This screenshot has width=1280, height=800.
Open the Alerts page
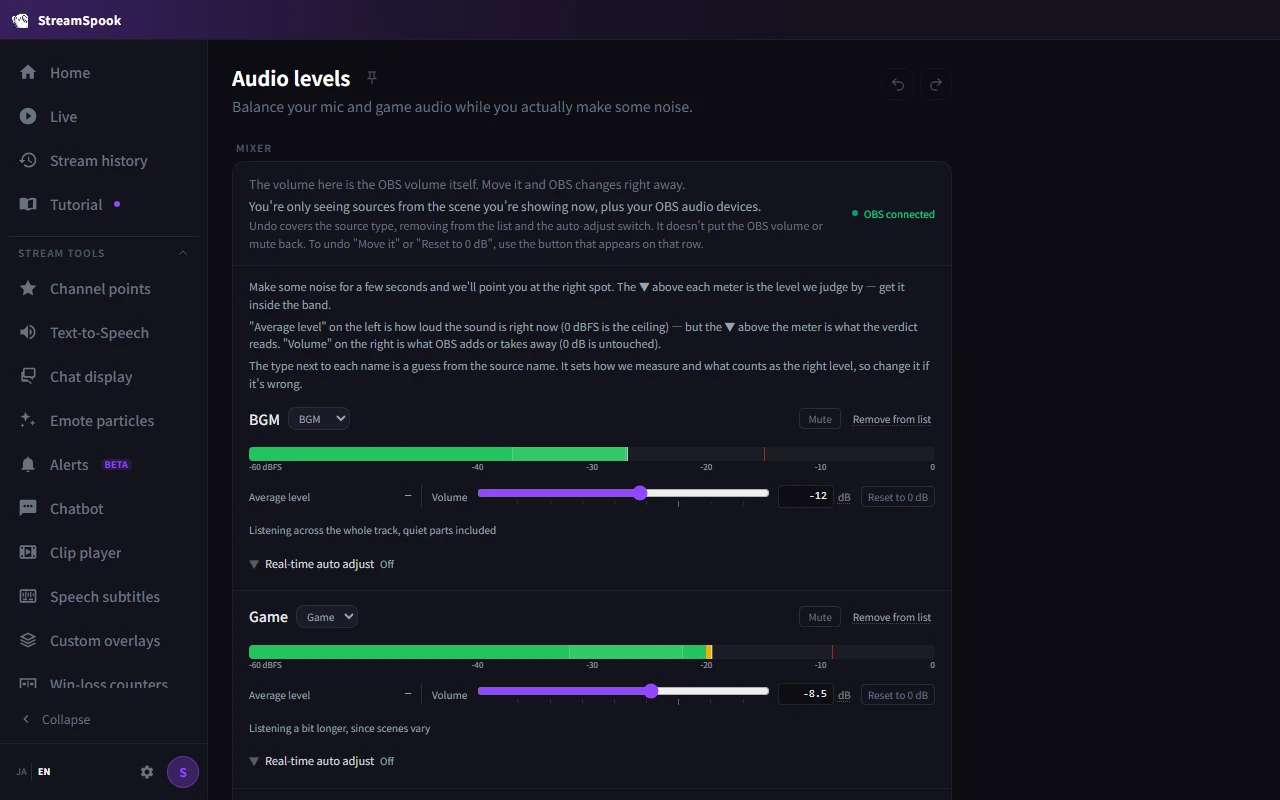(x=104, y=464)
